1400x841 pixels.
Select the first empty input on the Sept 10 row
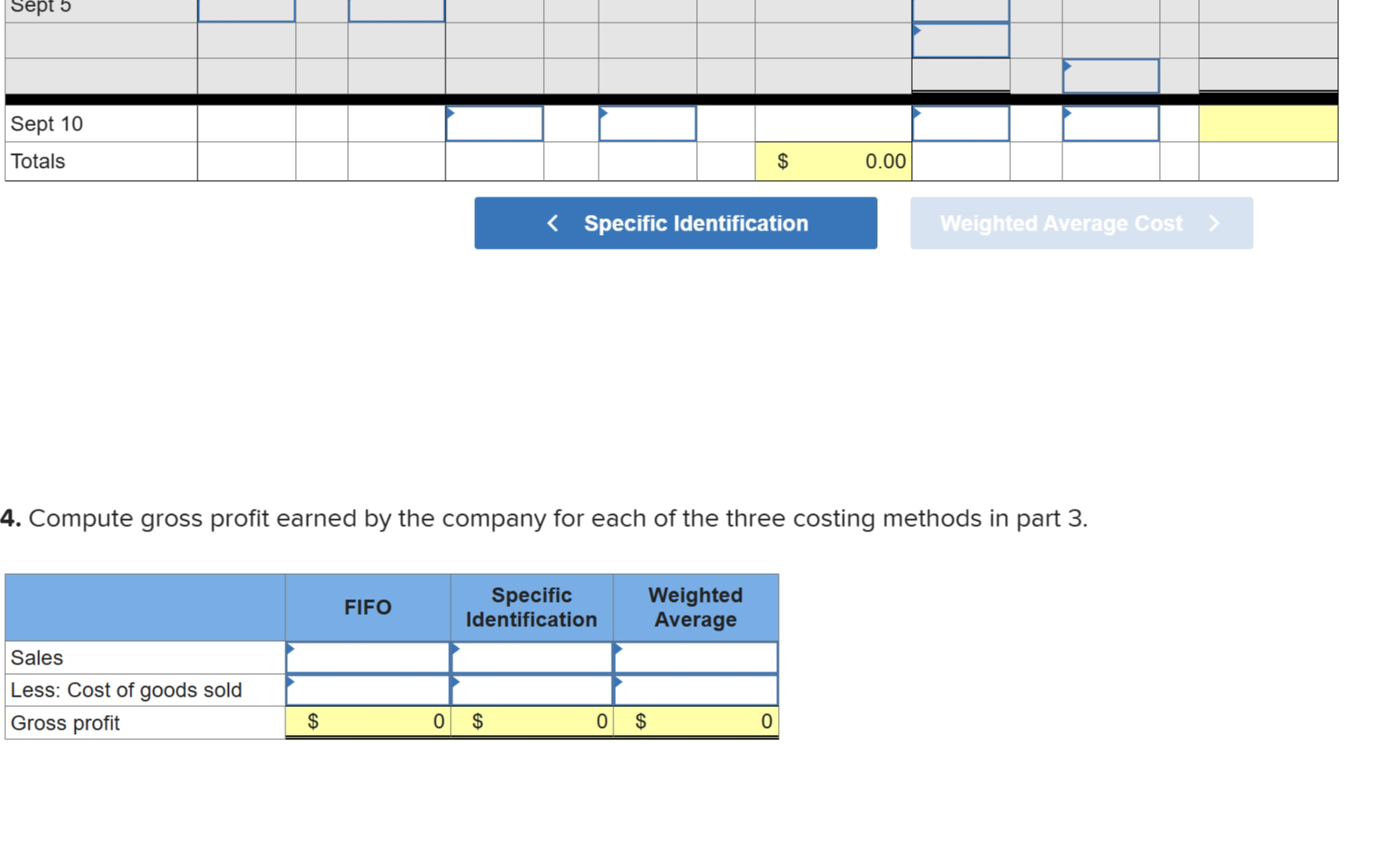tap(494, 124)
